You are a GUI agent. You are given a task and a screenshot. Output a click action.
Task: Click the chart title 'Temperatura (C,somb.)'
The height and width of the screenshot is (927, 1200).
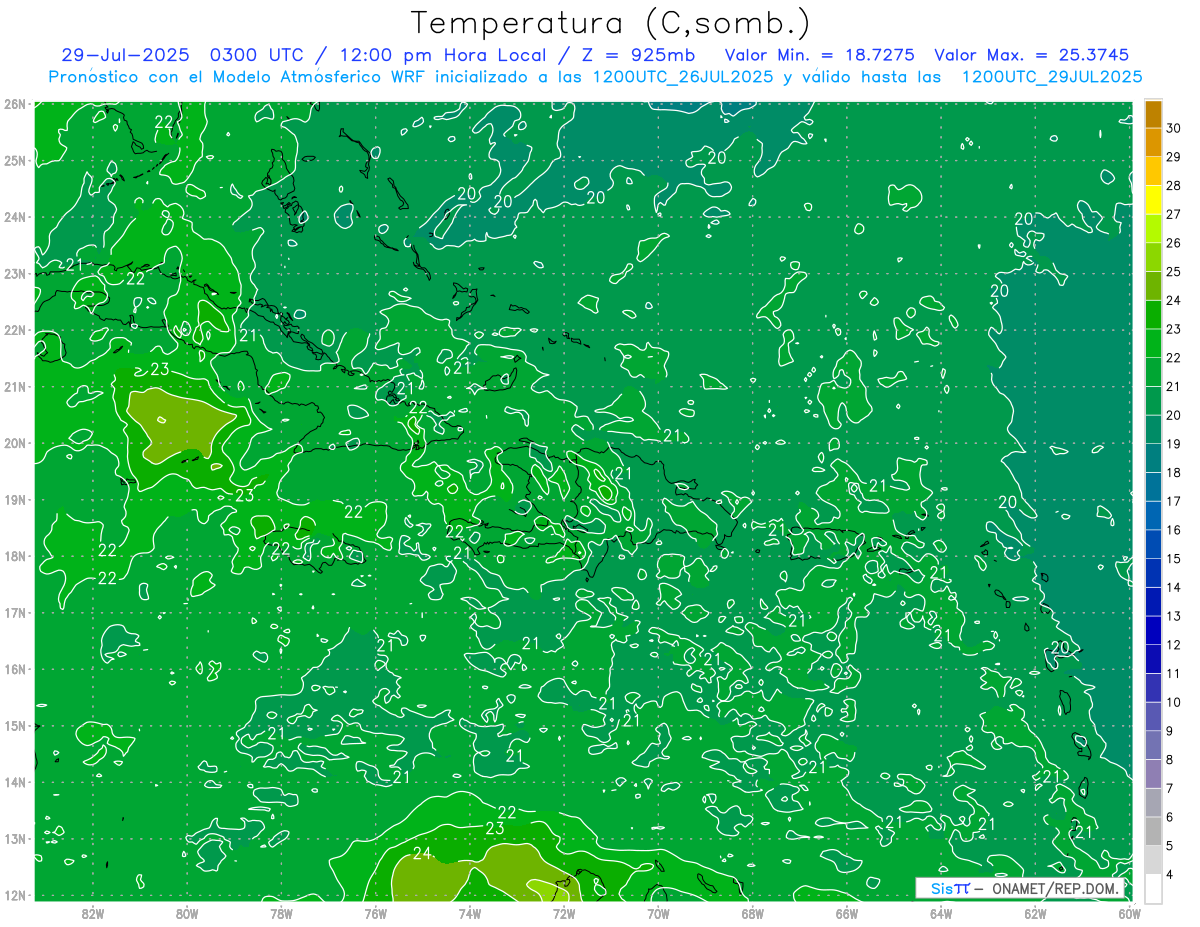coord(611,23)
